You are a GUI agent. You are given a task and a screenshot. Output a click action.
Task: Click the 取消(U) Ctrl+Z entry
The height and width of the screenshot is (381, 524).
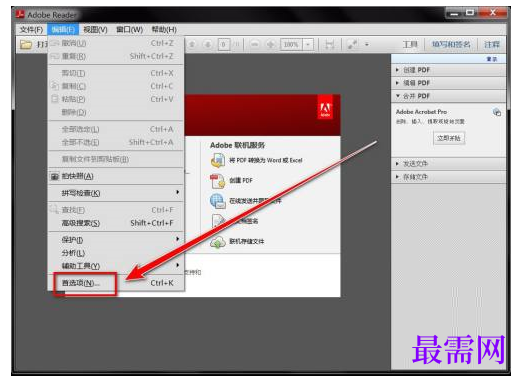116,43
